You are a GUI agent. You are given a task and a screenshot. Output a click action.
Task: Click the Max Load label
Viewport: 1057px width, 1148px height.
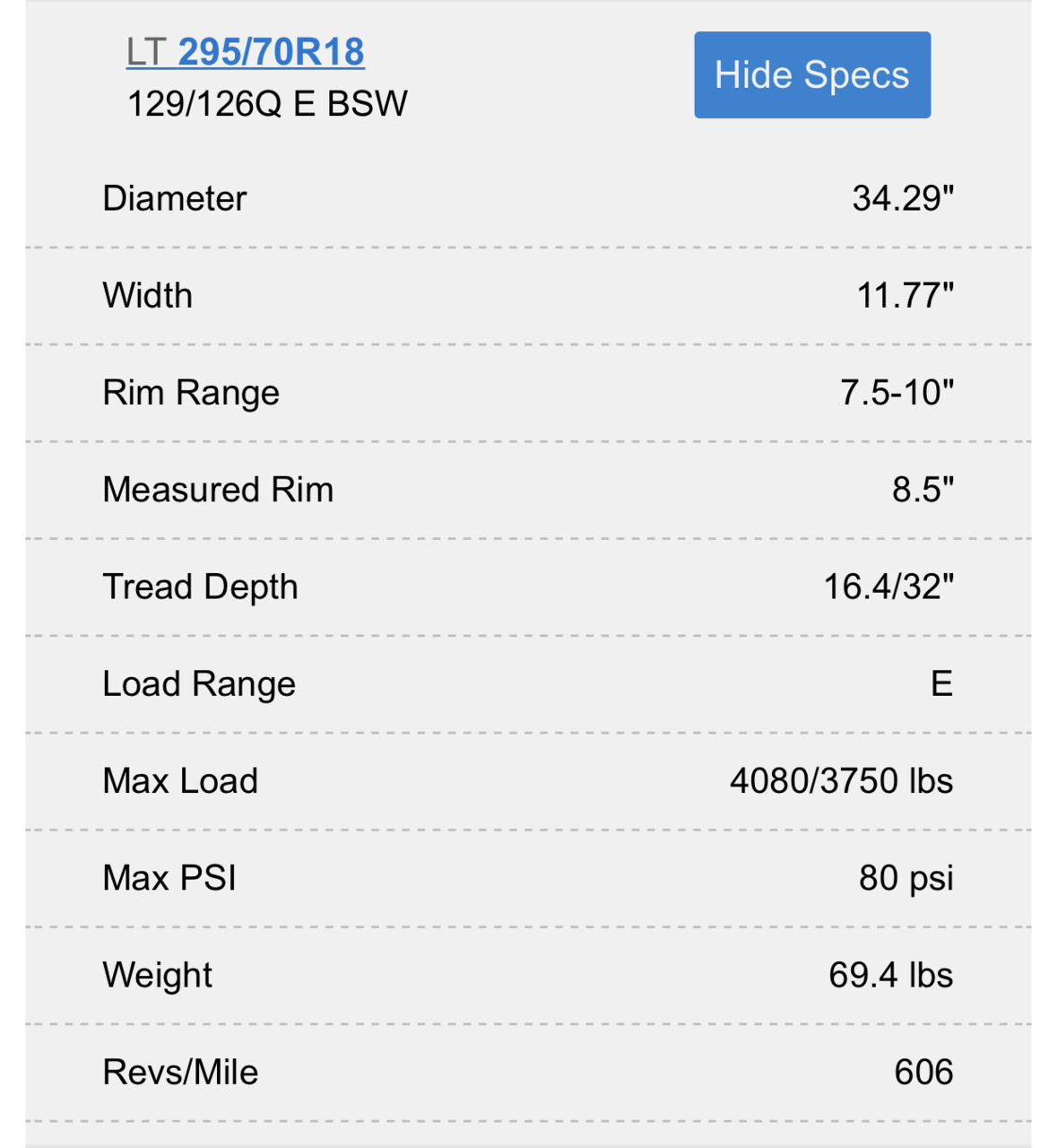point(180,781)
